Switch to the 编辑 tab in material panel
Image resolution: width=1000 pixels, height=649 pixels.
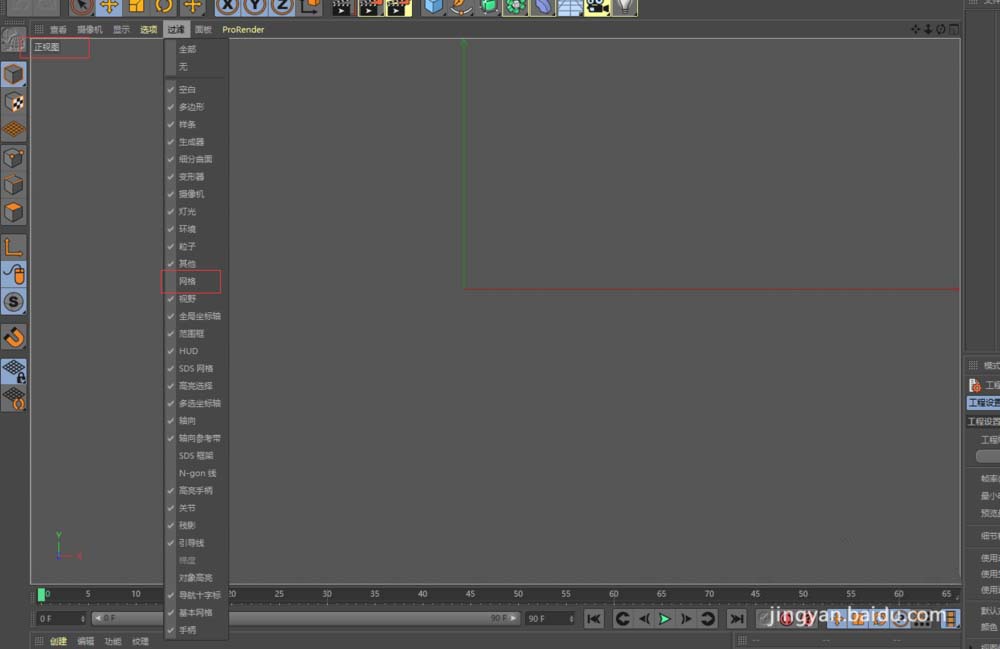pyautogui.click(x=86, y=641)
